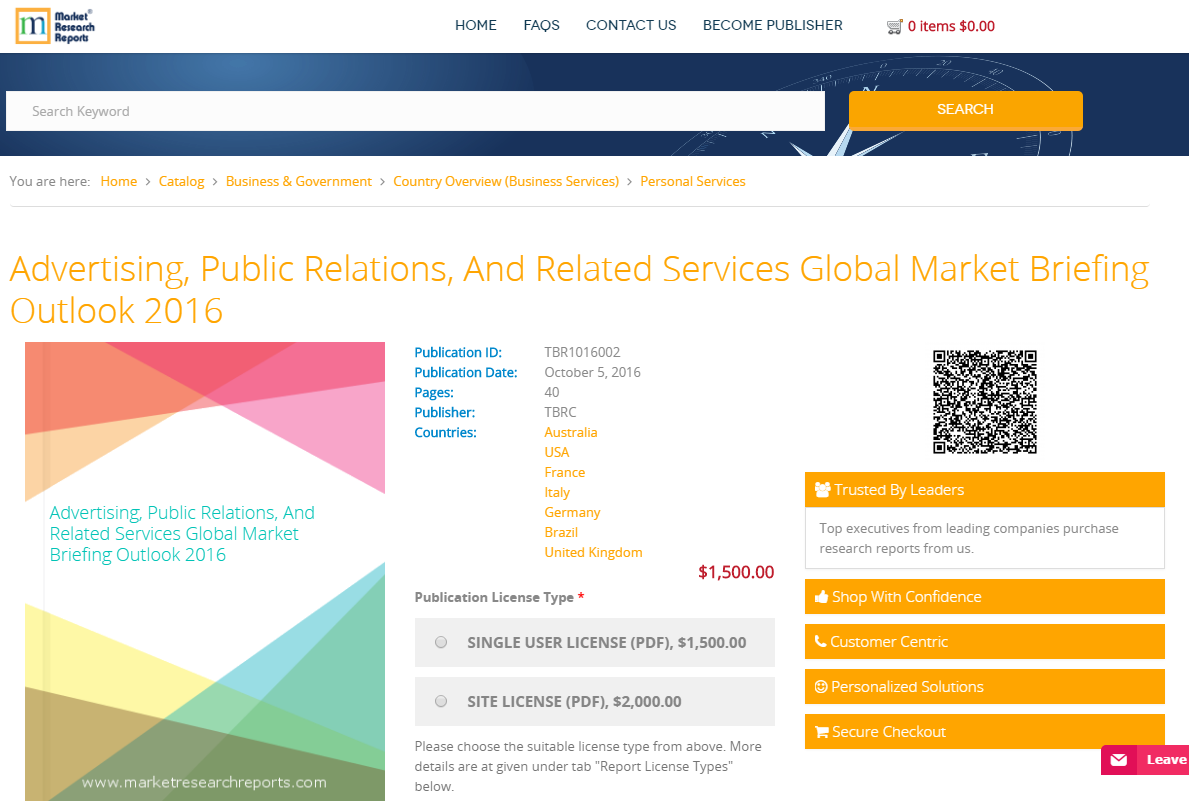Open the Australia country link
The image size is (1189, 805).
[x=571, y=432]
